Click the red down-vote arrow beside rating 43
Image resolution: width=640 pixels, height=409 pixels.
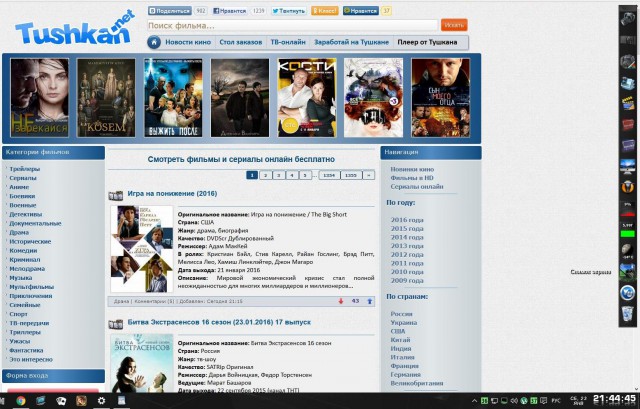[x=341, y=301]
